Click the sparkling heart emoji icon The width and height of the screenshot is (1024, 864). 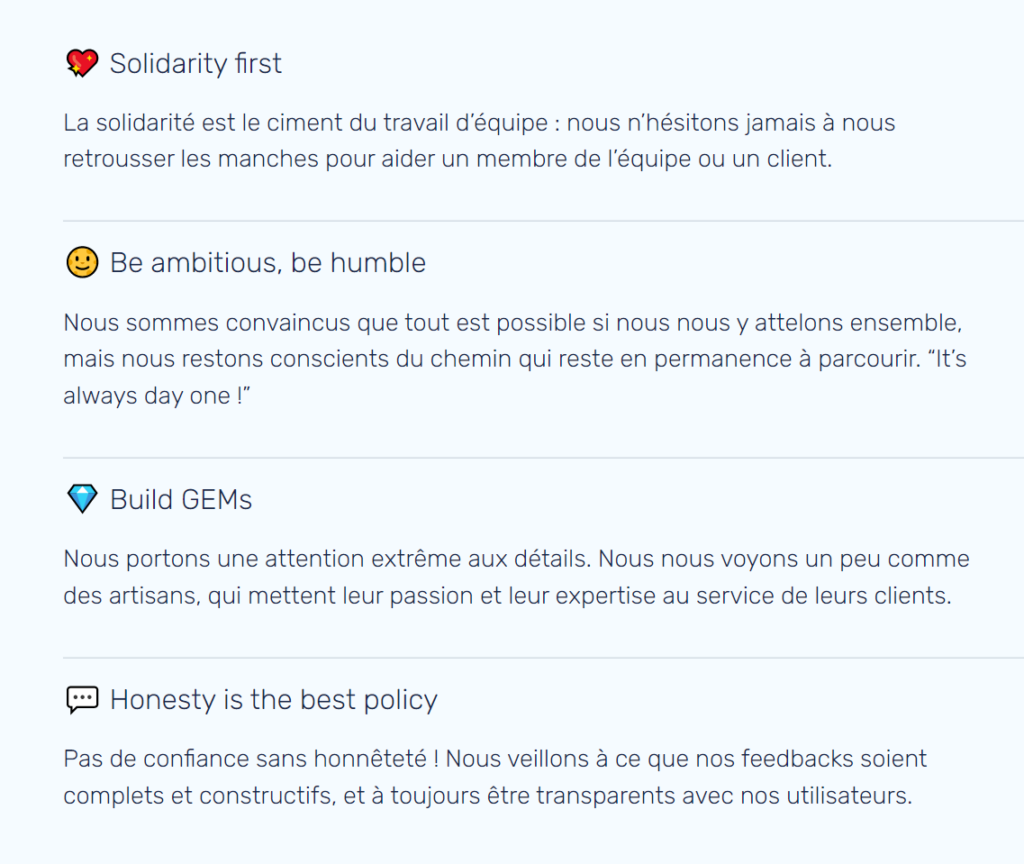click(82, 63)
